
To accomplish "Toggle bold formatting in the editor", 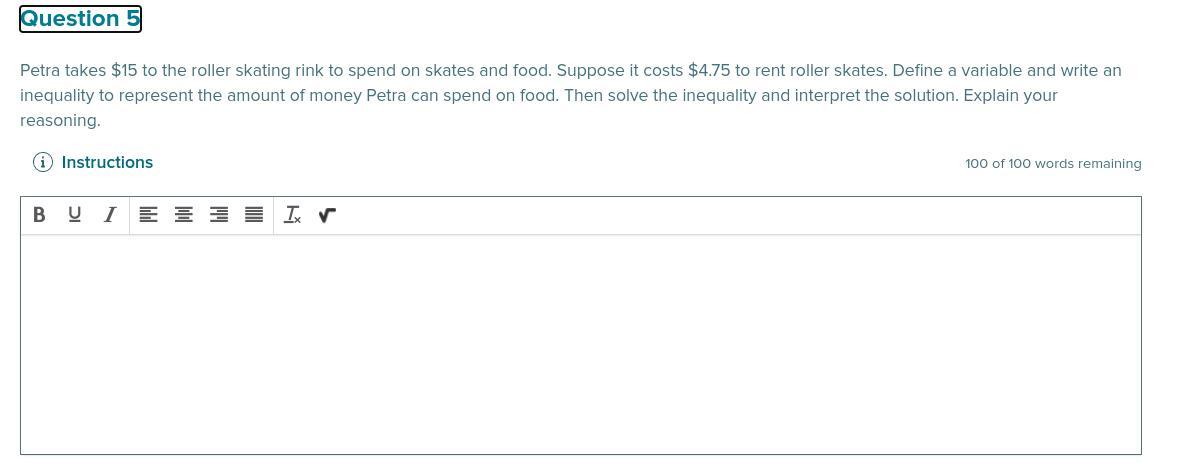I will 39,214.
